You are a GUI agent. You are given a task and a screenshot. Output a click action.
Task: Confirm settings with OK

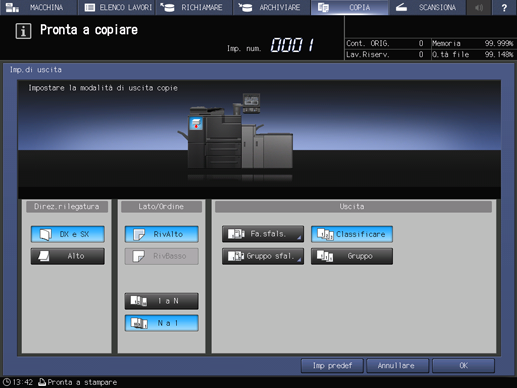point(463,366)
